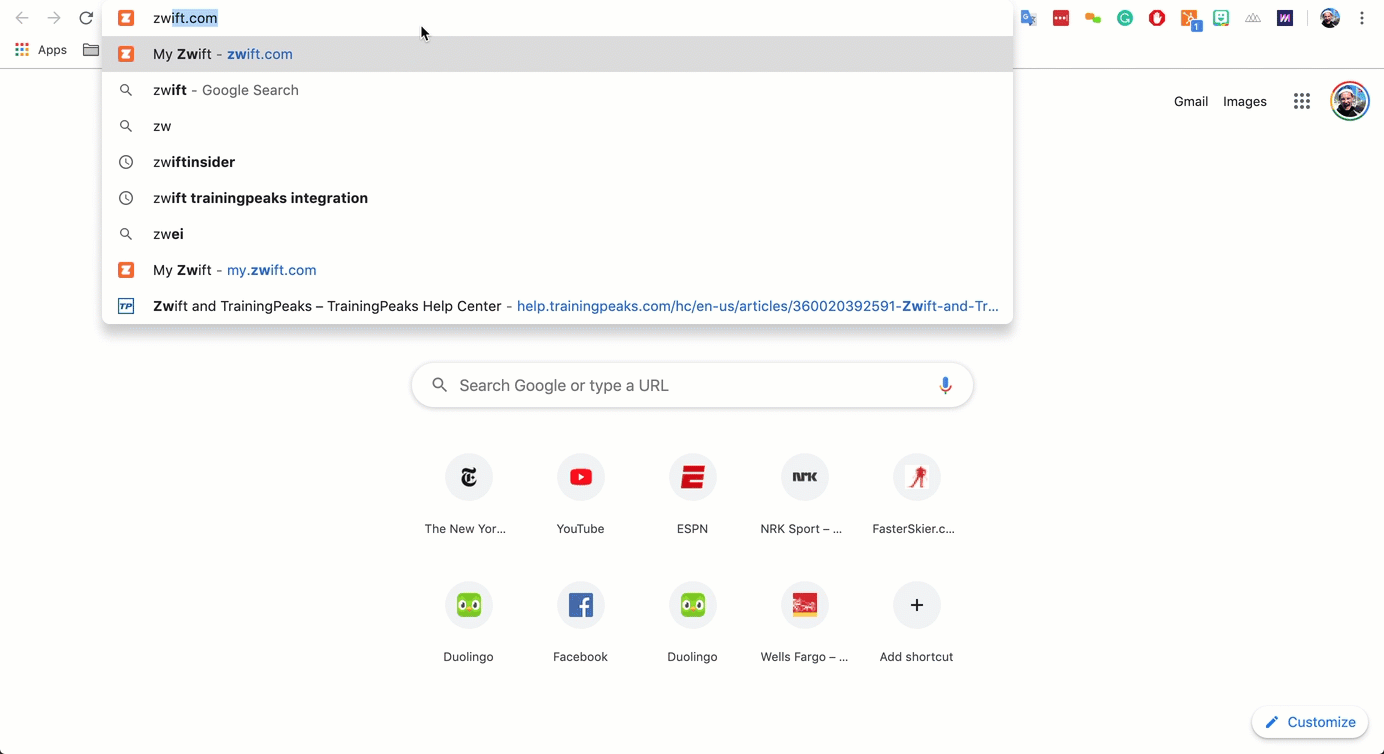
Task: Open Chrome's three-dot menu
Action: pos(1362,18)
